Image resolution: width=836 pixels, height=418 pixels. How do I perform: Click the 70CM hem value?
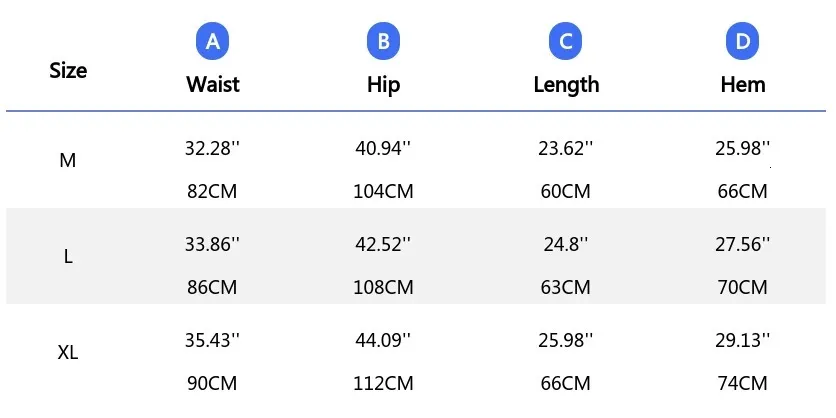click(743, 287)
